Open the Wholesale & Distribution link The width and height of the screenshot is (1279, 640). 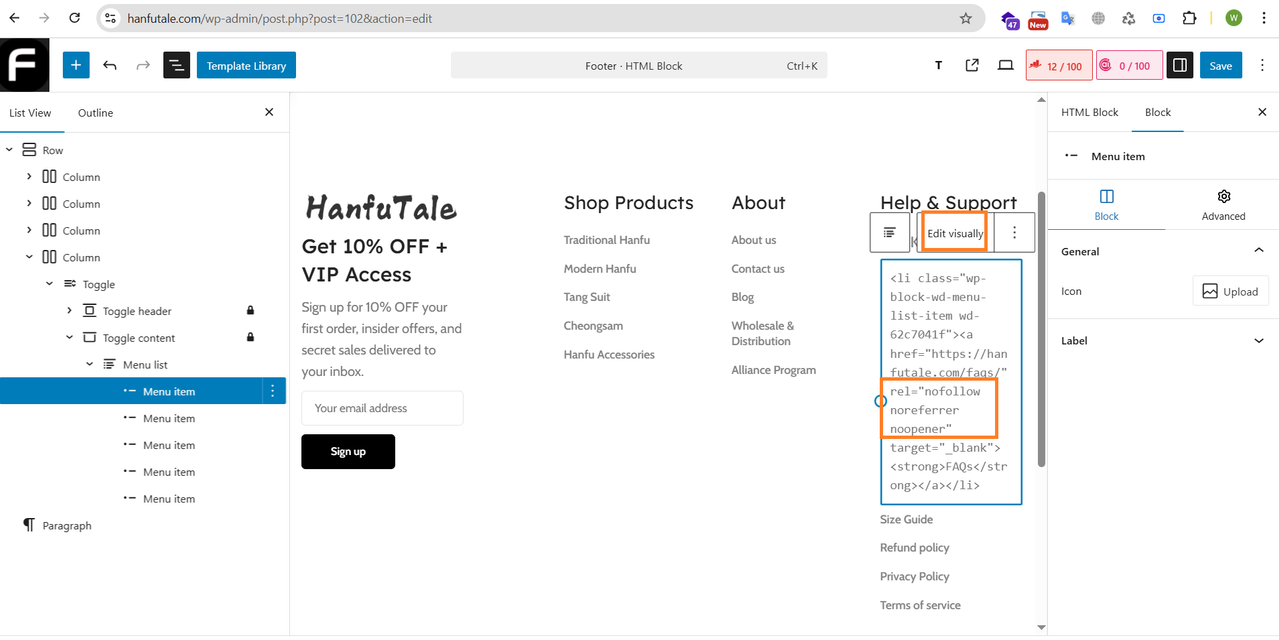click(x=763, y=333)
